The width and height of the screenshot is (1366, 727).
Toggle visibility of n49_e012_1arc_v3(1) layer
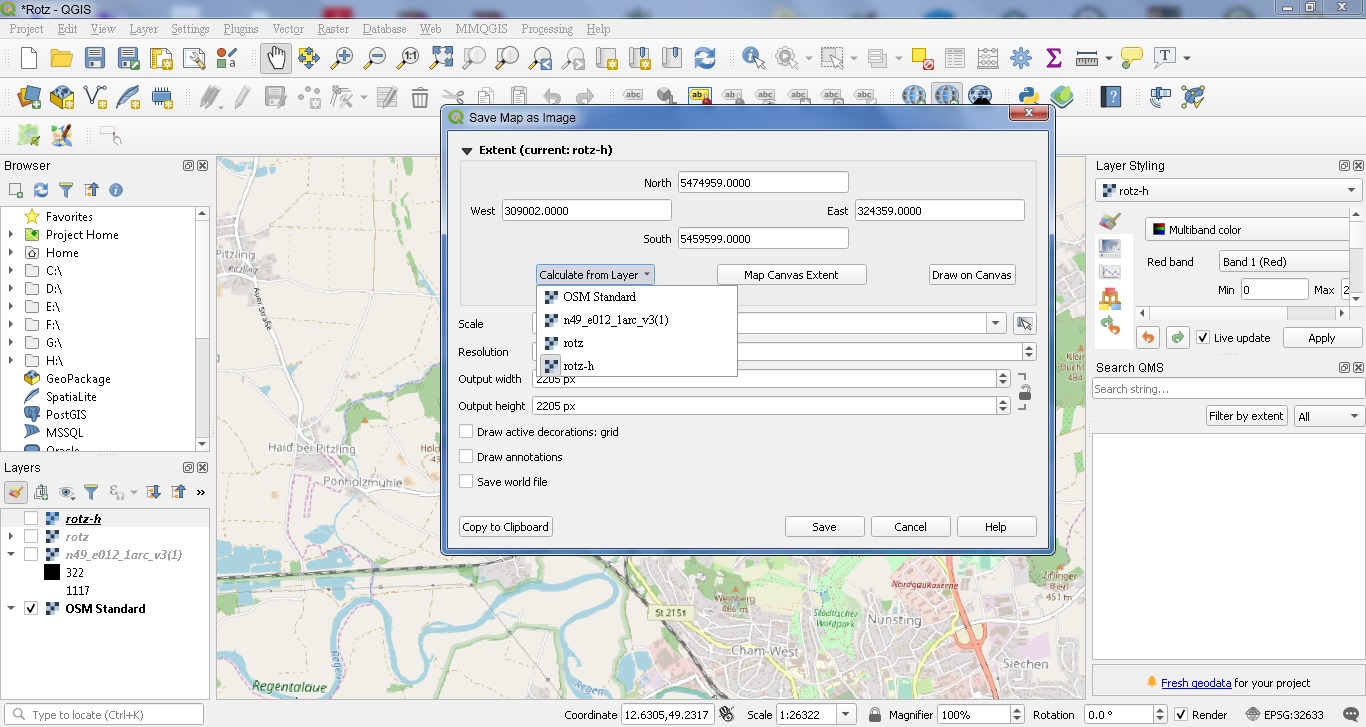pos(31,554)
